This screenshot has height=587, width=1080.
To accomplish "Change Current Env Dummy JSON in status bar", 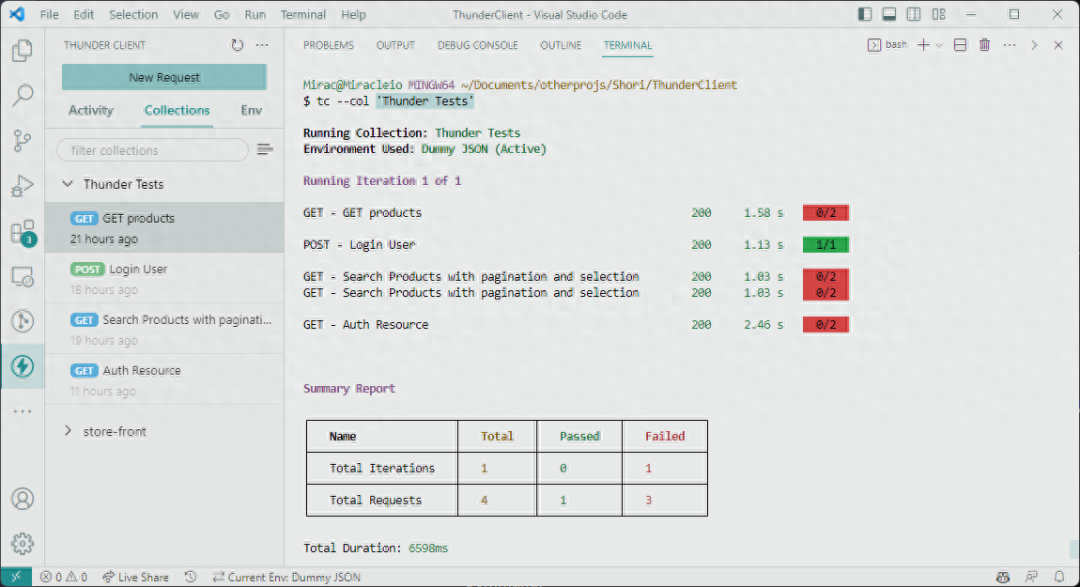I will coord(287,577).
